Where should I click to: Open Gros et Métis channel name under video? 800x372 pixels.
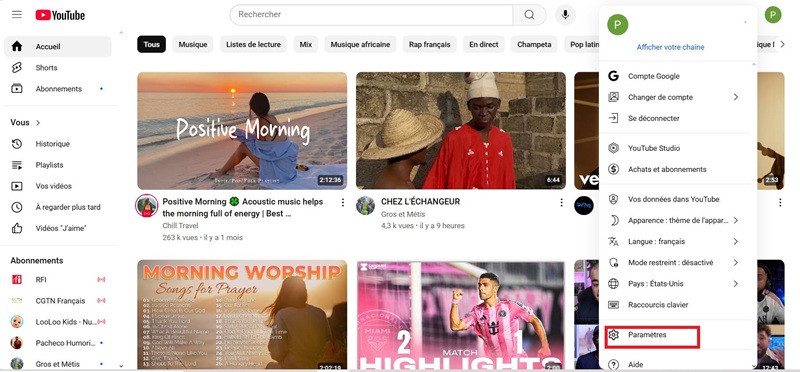click(x=403, y=214)
